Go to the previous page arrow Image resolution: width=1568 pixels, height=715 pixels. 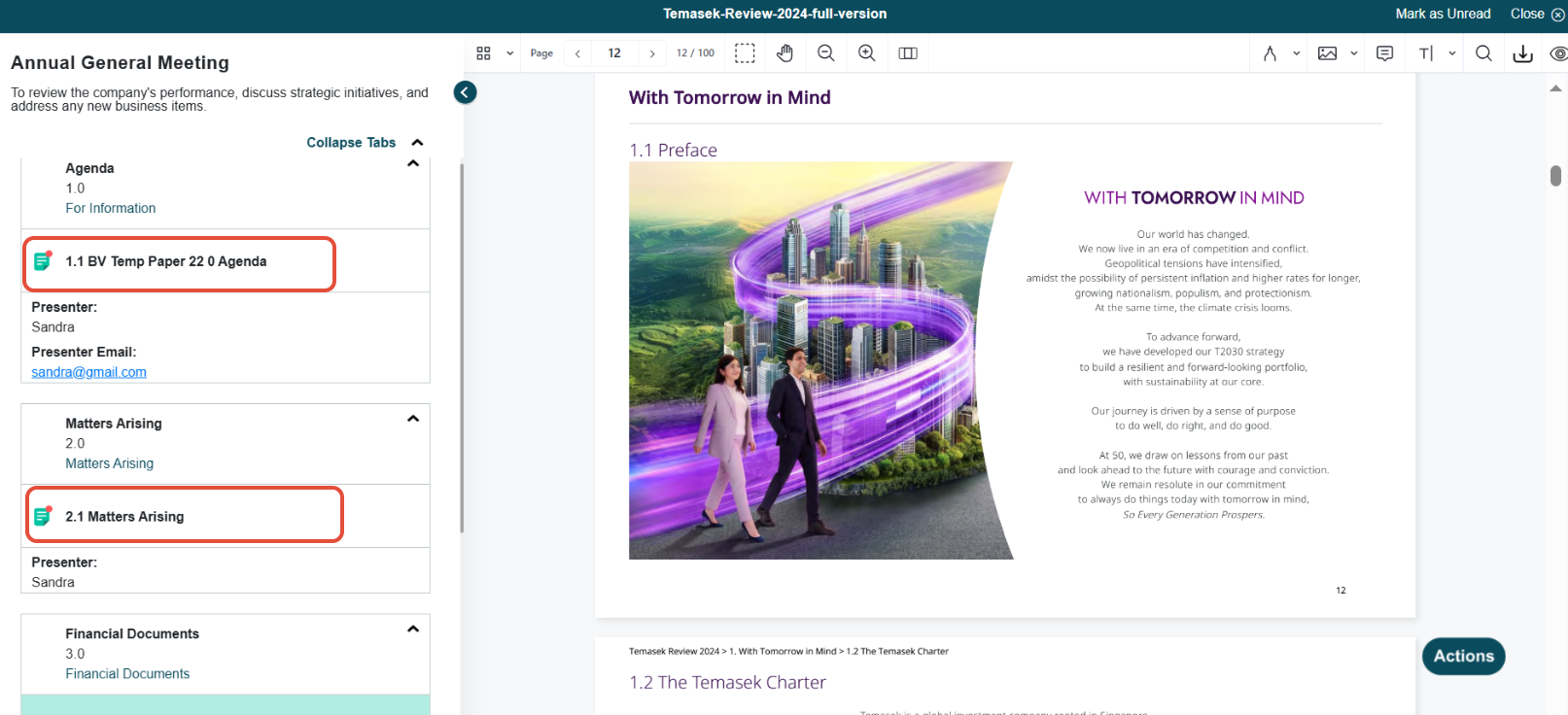[x=577, y=53]
